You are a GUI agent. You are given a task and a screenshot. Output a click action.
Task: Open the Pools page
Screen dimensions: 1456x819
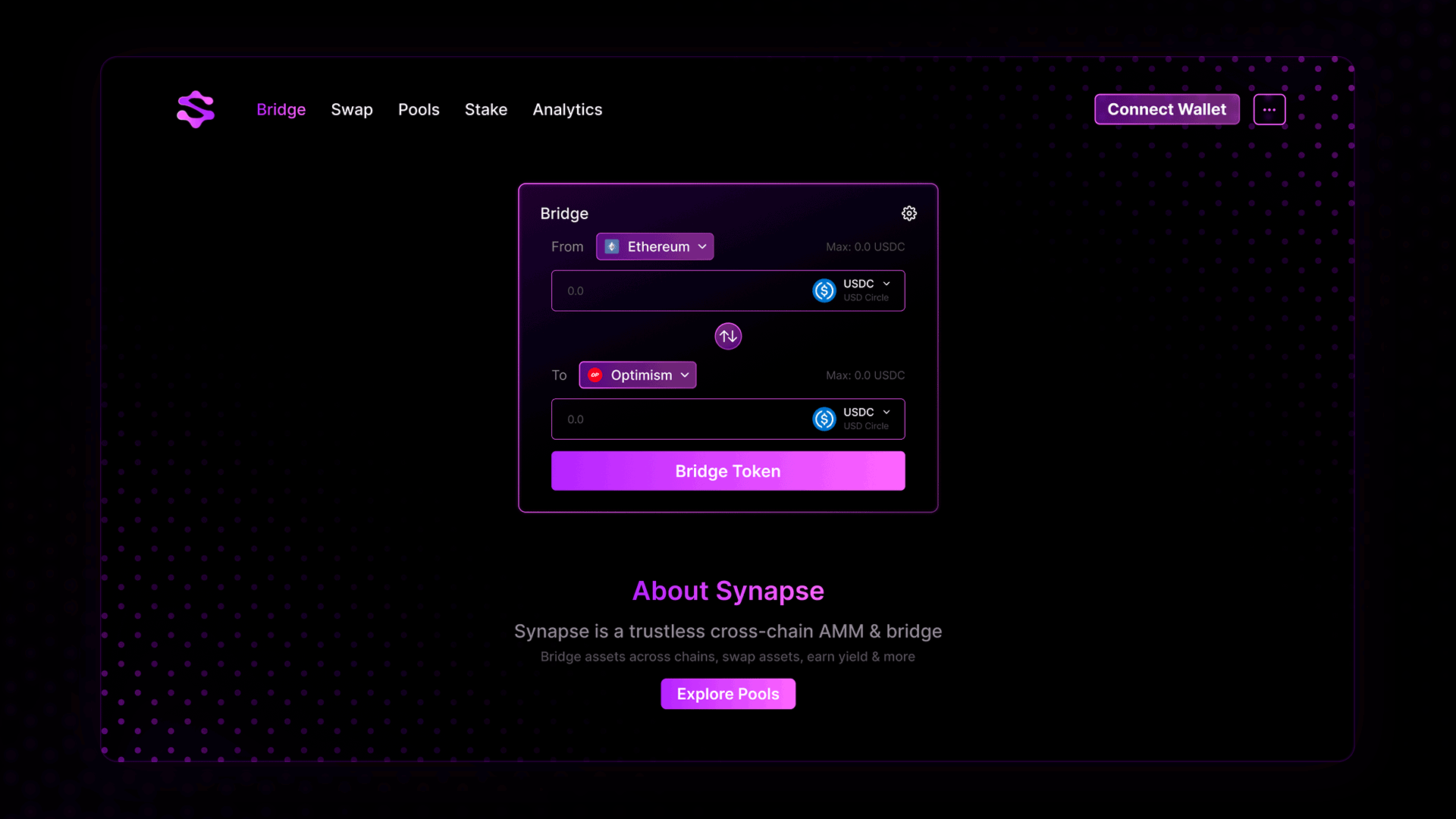click(419, 109)
